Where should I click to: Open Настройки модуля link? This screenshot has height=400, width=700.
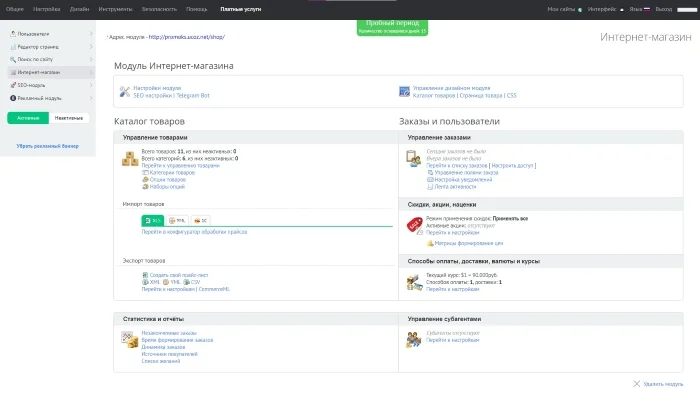point(157,88)
